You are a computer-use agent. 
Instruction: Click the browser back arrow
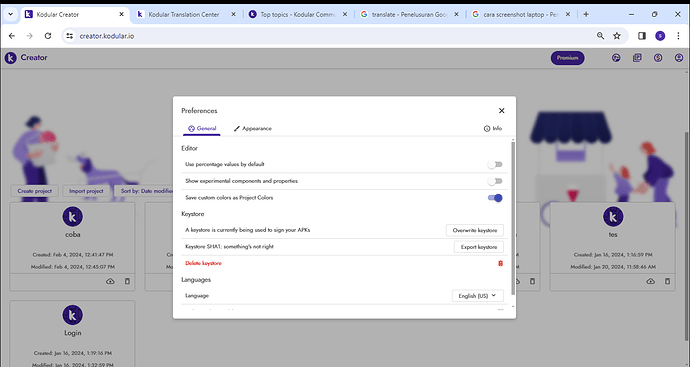[12, 36]
